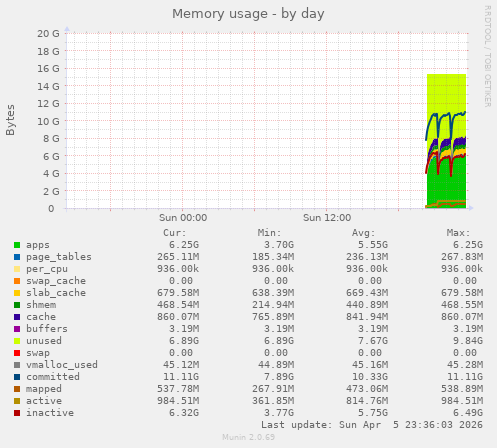This screenshot has width=497, height=448.
Task: Click the Max: column header
Action: pyautogui.click(x=458, y=233)
